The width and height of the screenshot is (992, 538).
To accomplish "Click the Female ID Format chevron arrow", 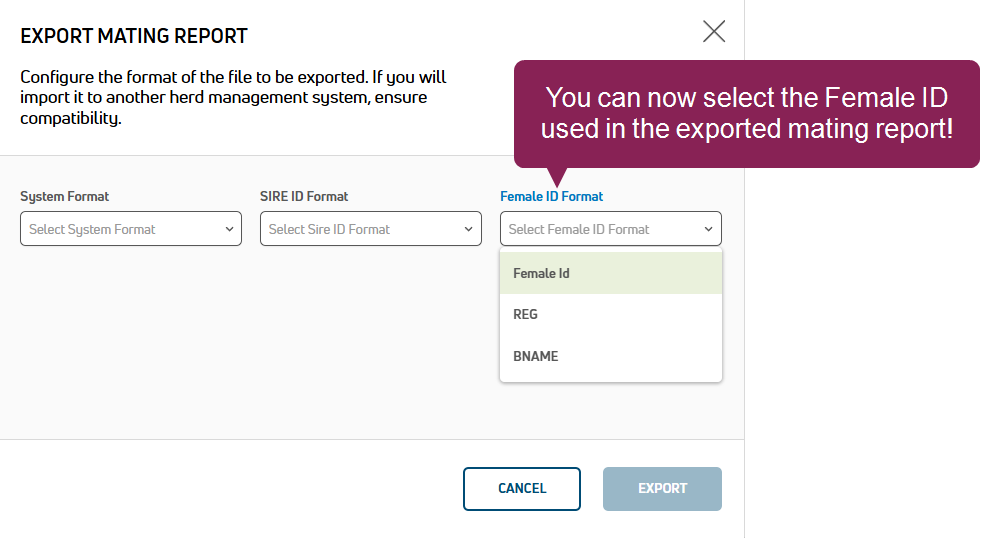I will (709, 229).
